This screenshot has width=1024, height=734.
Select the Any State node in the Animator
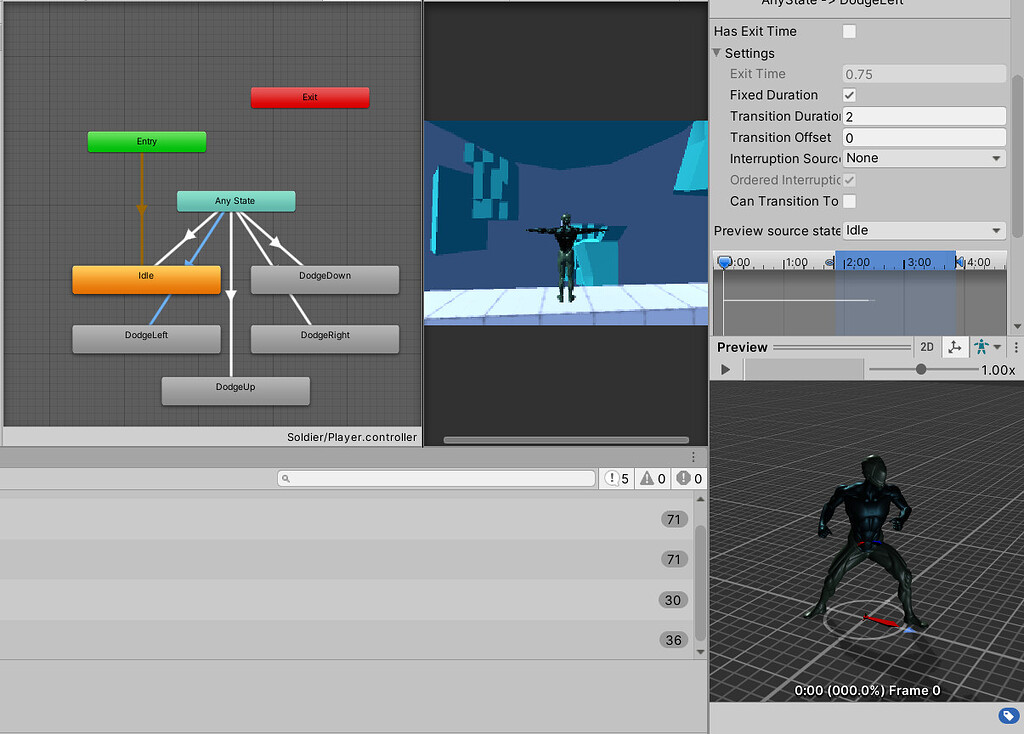(x=235, y=201)
